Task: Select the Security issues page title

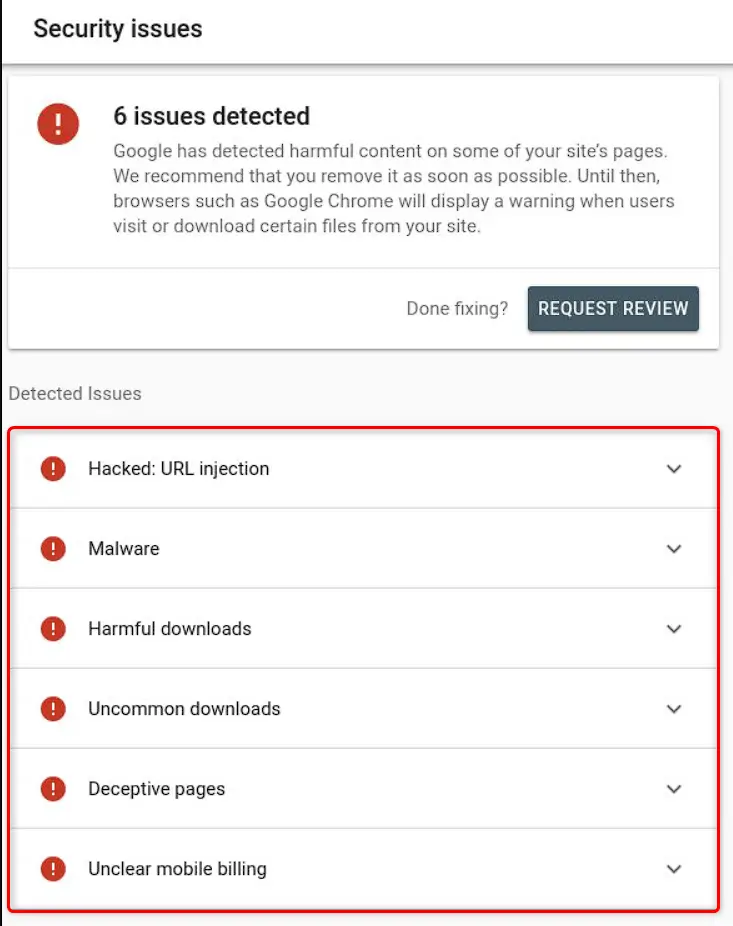Action: [x=117, y=29]
